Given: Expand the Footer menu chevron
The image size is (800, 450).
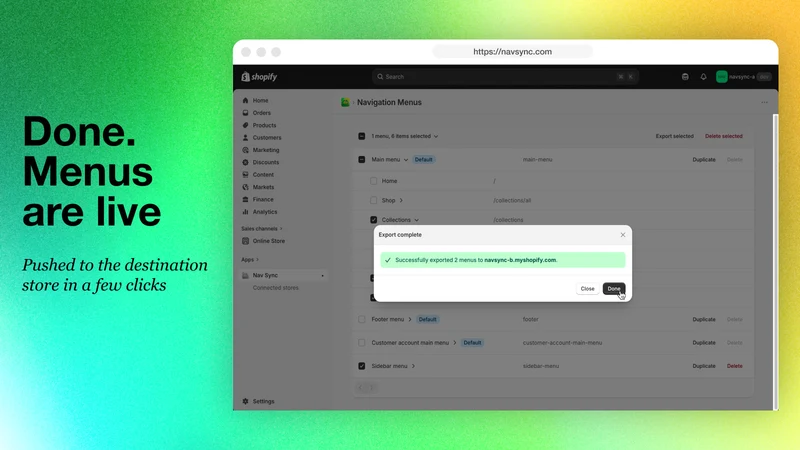Looking at the screenshot, I should (x=410, y=319).
